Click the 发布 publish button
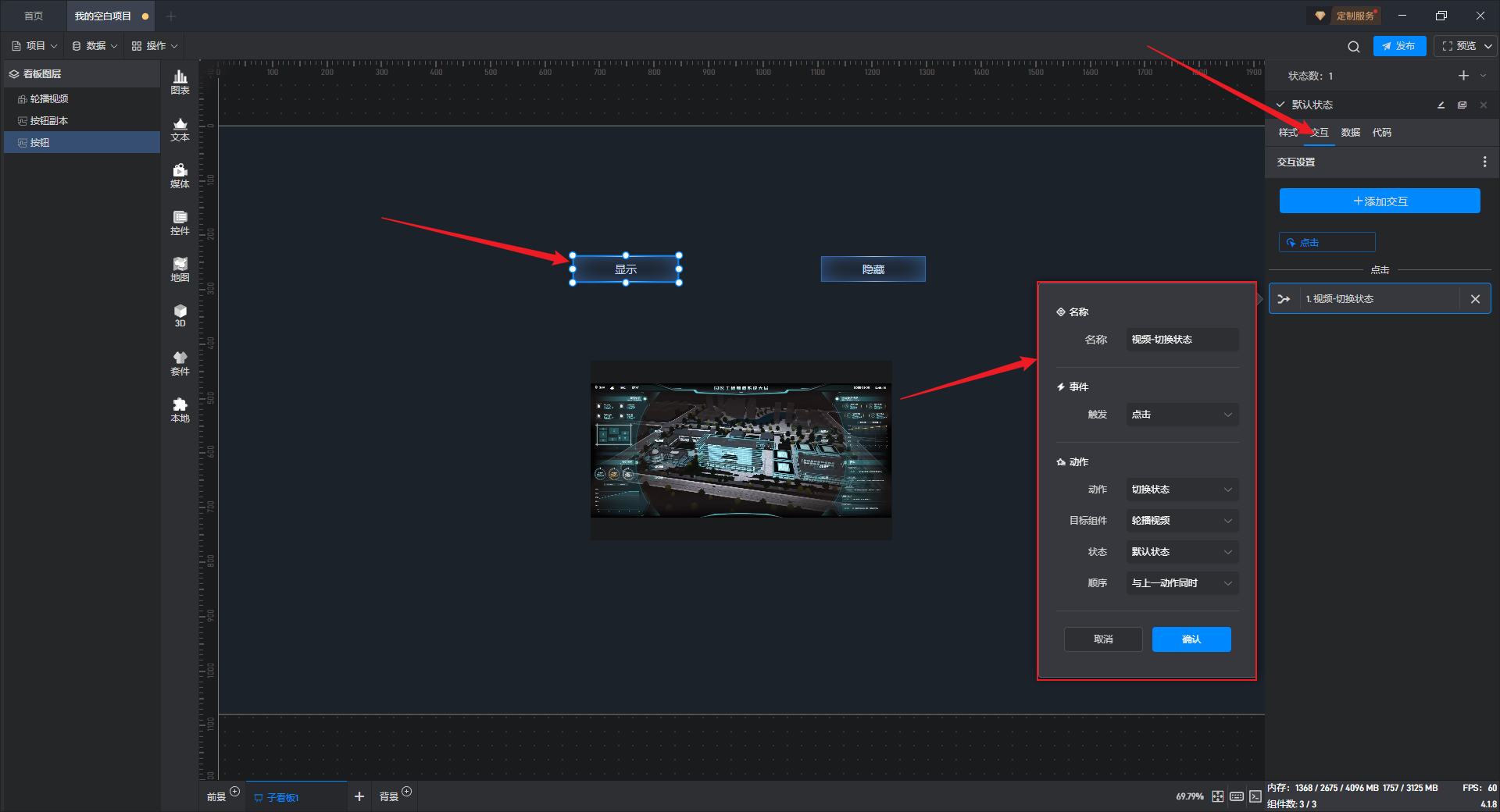The height and width of the screenshot is (812, 1500). [1399, 46]
